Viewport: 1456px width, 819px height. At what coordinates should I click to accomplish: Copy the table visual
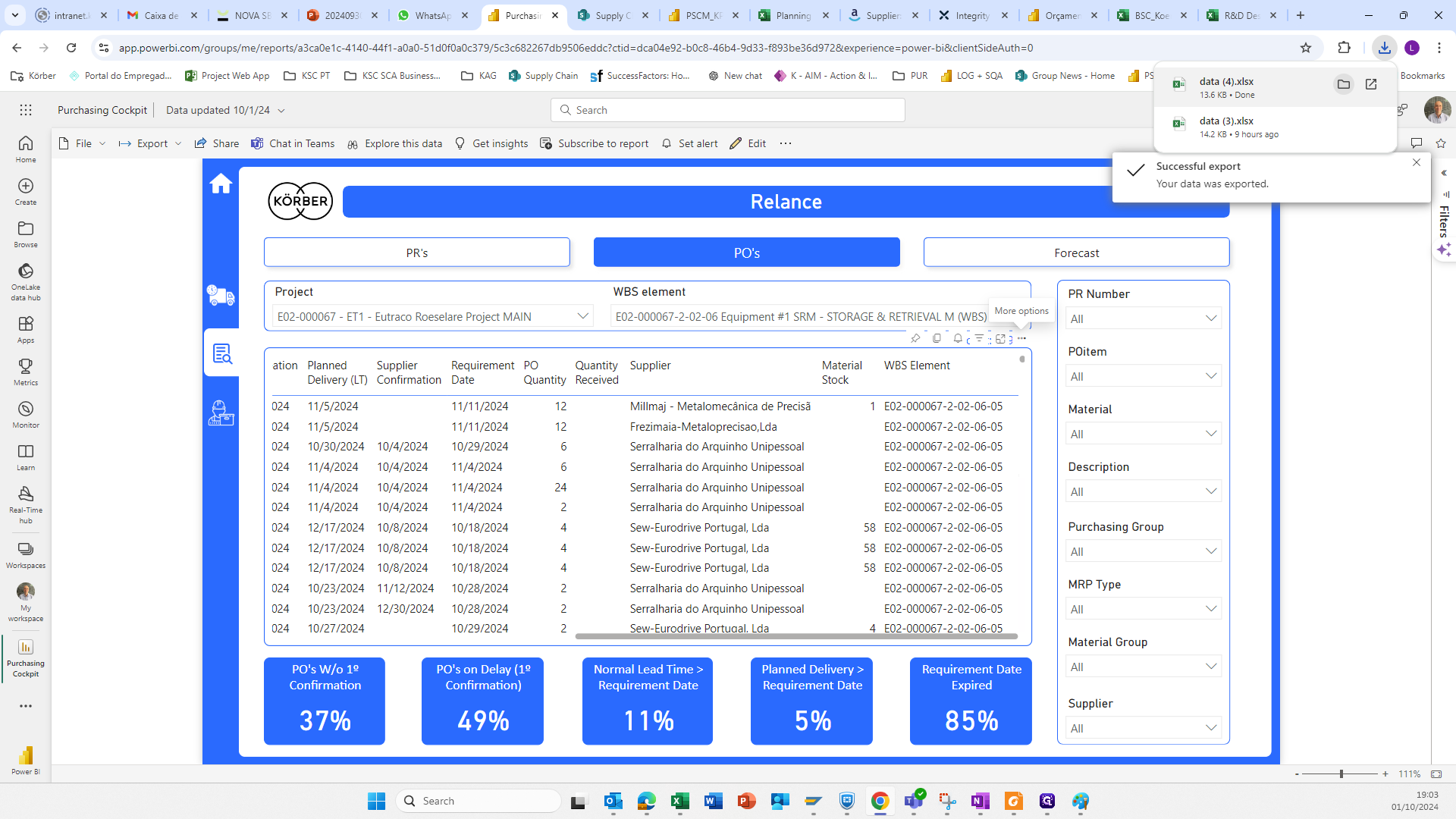[937, 338]
